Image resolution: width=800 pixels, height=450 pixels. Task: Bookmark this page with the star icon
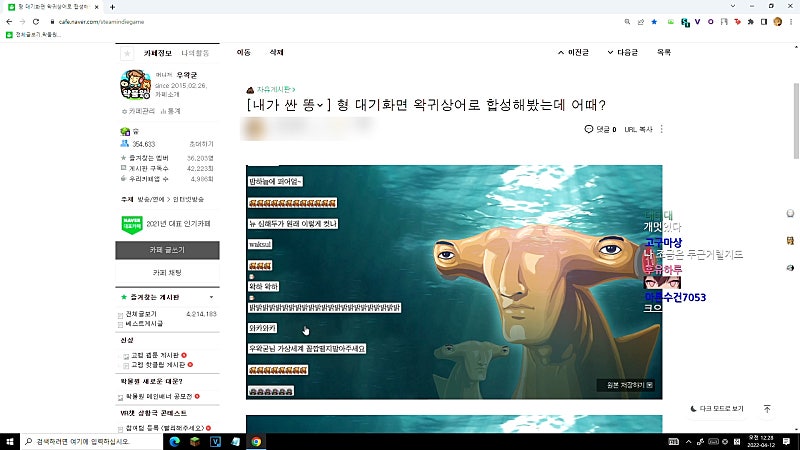click(654, 22)
